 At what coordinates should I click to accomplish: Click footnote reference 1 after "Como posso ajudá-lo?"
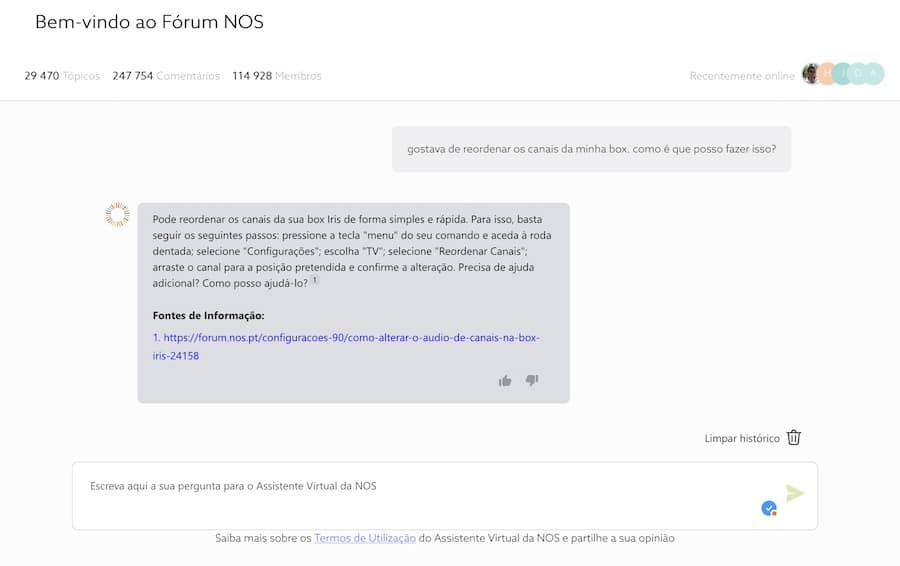click(315, 281)
